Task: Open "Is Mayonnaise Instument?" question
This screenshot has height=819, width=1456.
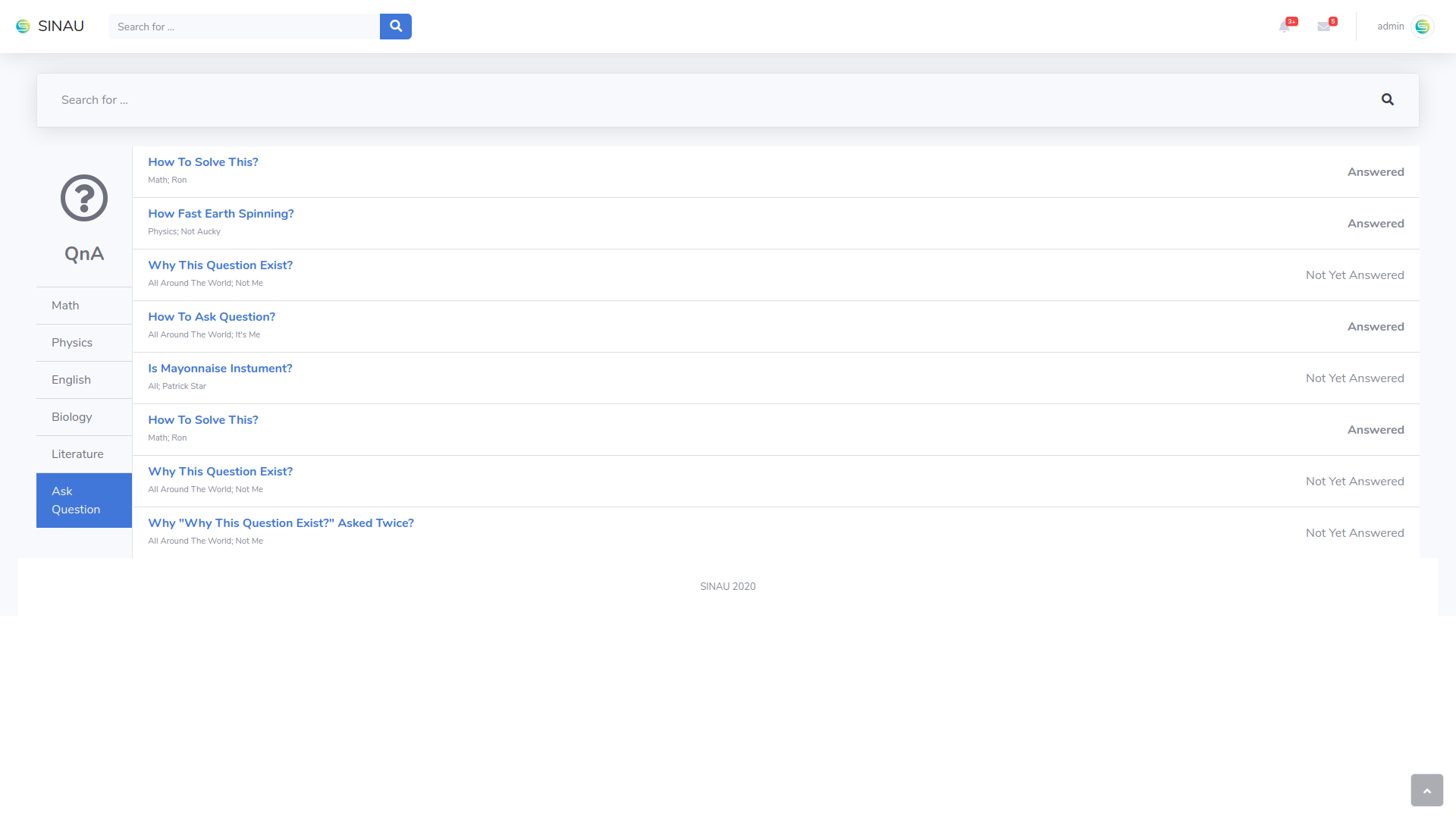Action: tap(220, 369)
